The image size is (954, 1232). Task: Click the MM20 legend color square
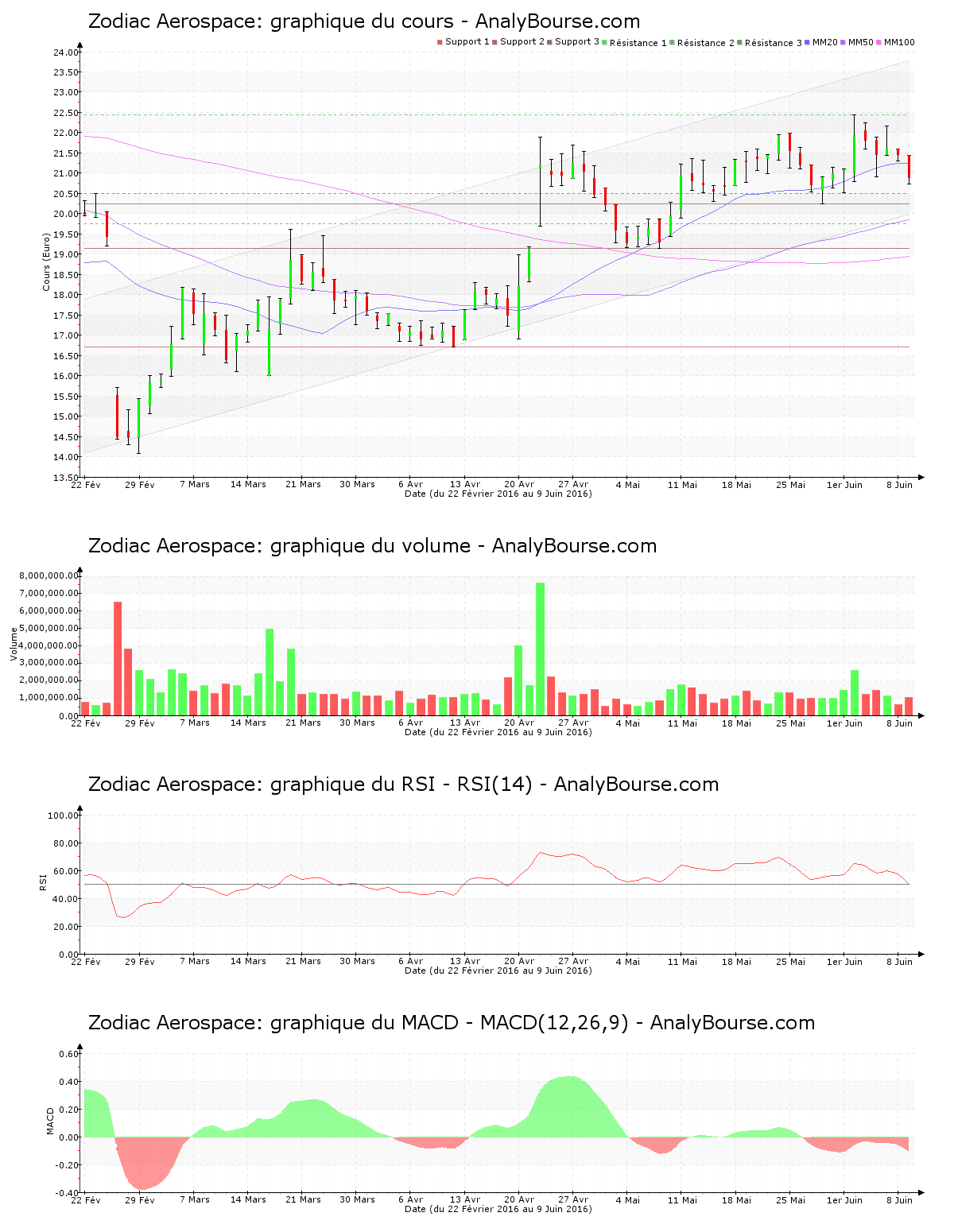(x=808, y=42)
